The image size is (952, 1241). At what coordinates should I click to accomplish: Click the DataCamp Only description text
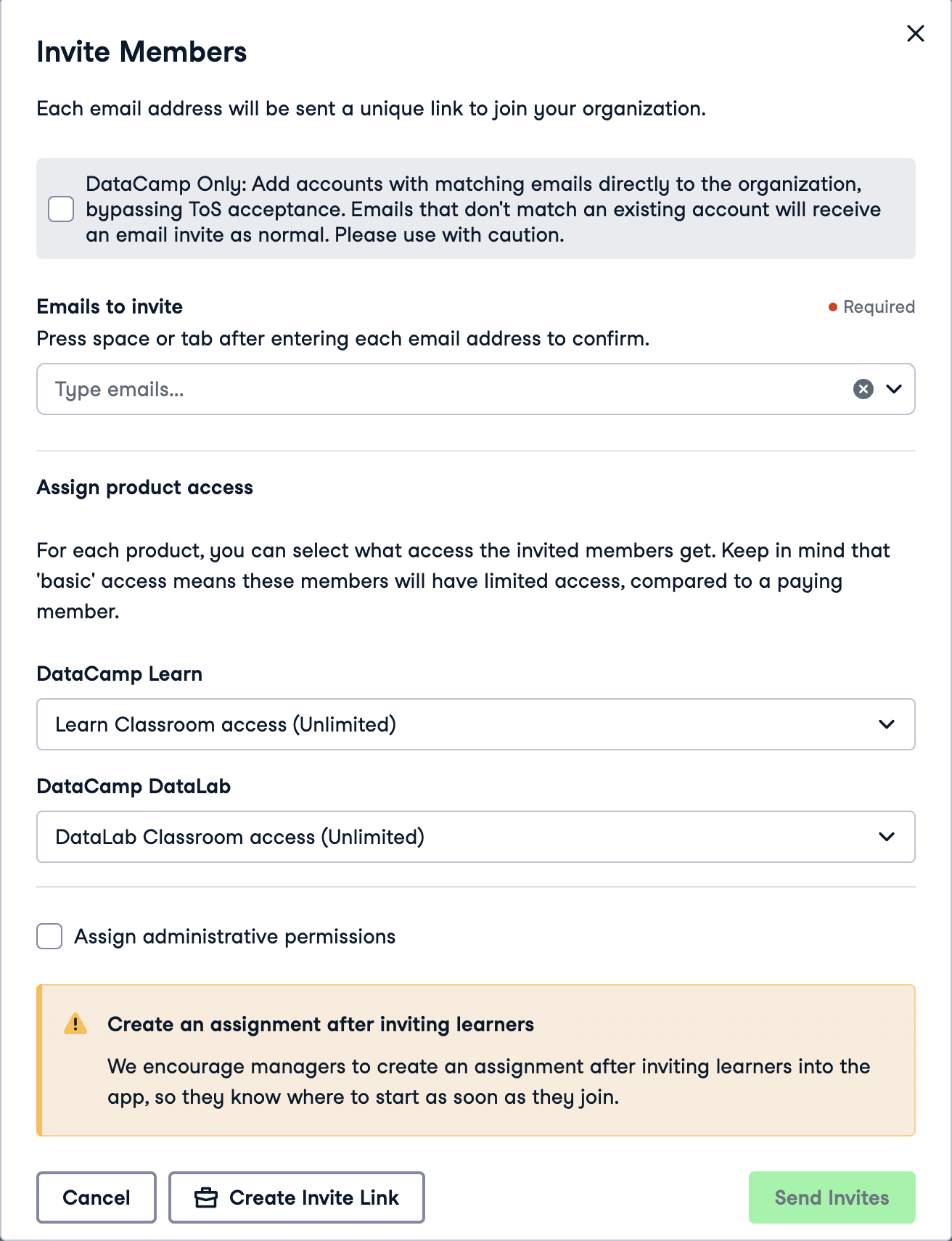pos(483,209)
